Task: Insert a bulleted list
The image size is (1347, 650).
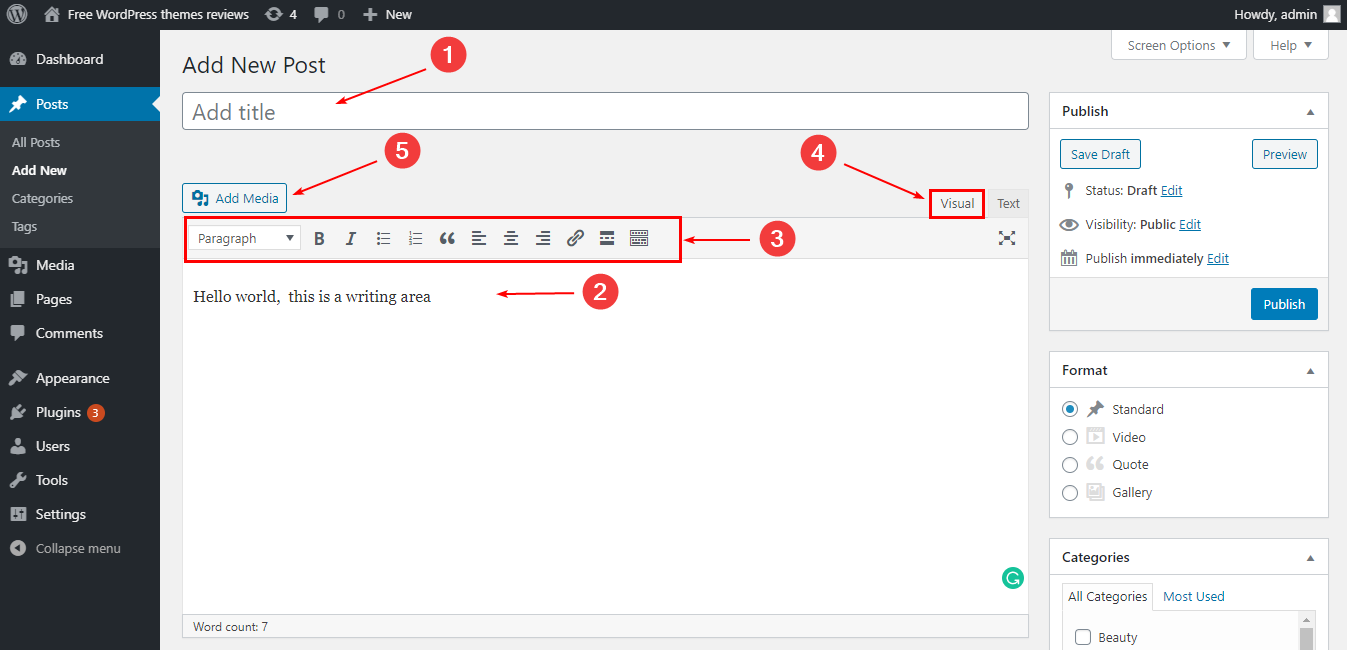Action: click(383, 238)
